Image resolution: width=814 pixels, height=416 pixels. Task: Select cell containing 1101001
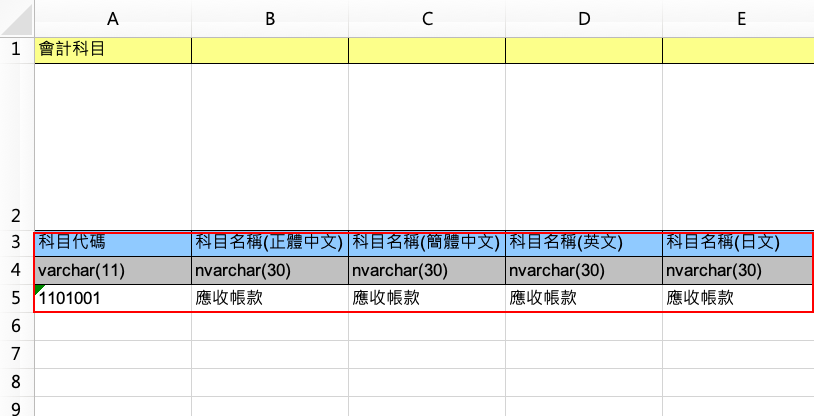113,298
